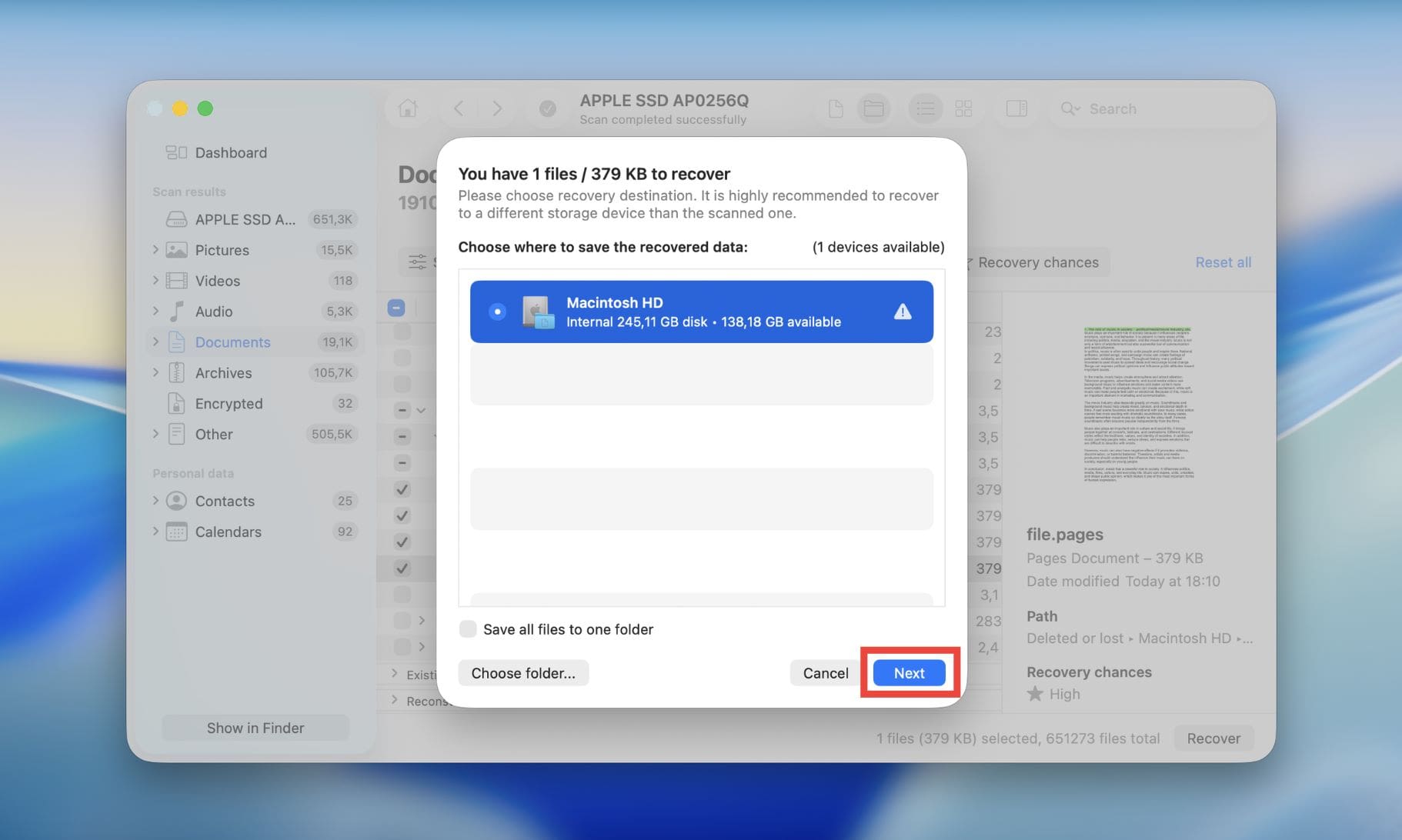This screenshot has width=1402, height=840.
Task: Click the file.pages preview thumbnail
Action: [1138, 404]
